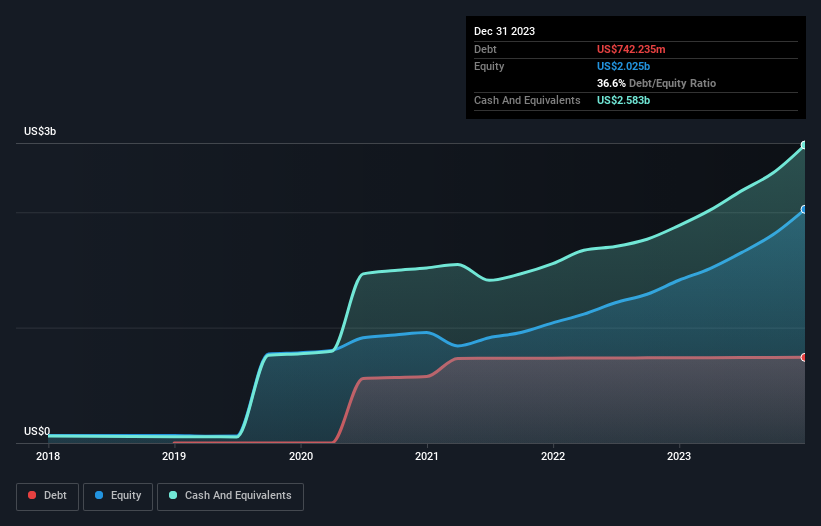Click Cash And Equivalents label in tooltip
This screenshot has height=526, width=821.
[527, 100]
